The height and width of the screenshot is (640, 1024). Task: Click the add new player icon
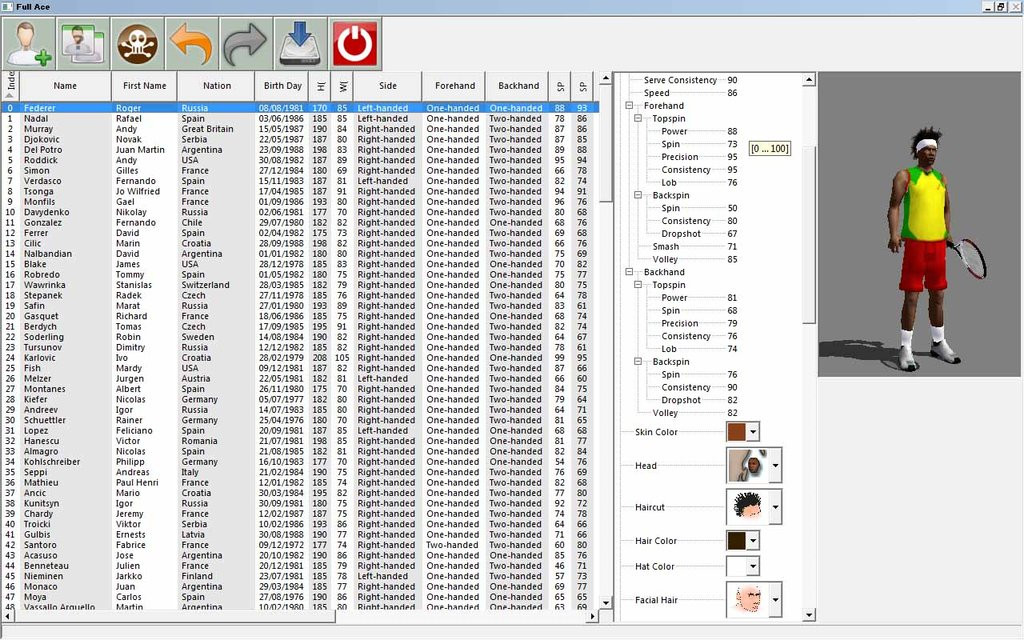(x=30, y=44)
